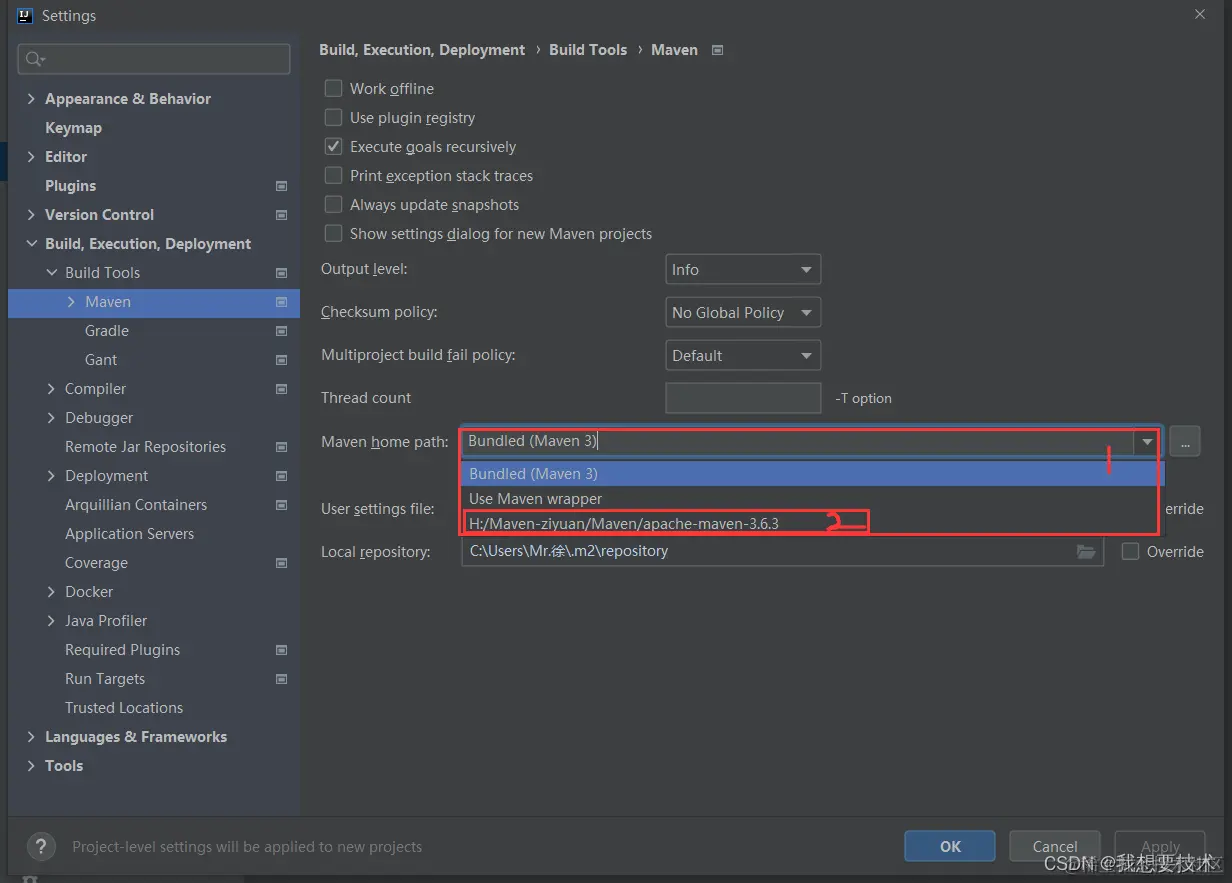The width and height of the screenshot is (1232, 883).
Task: Collapse Build, Execution, Deployment section
Action: pos(31,244)
